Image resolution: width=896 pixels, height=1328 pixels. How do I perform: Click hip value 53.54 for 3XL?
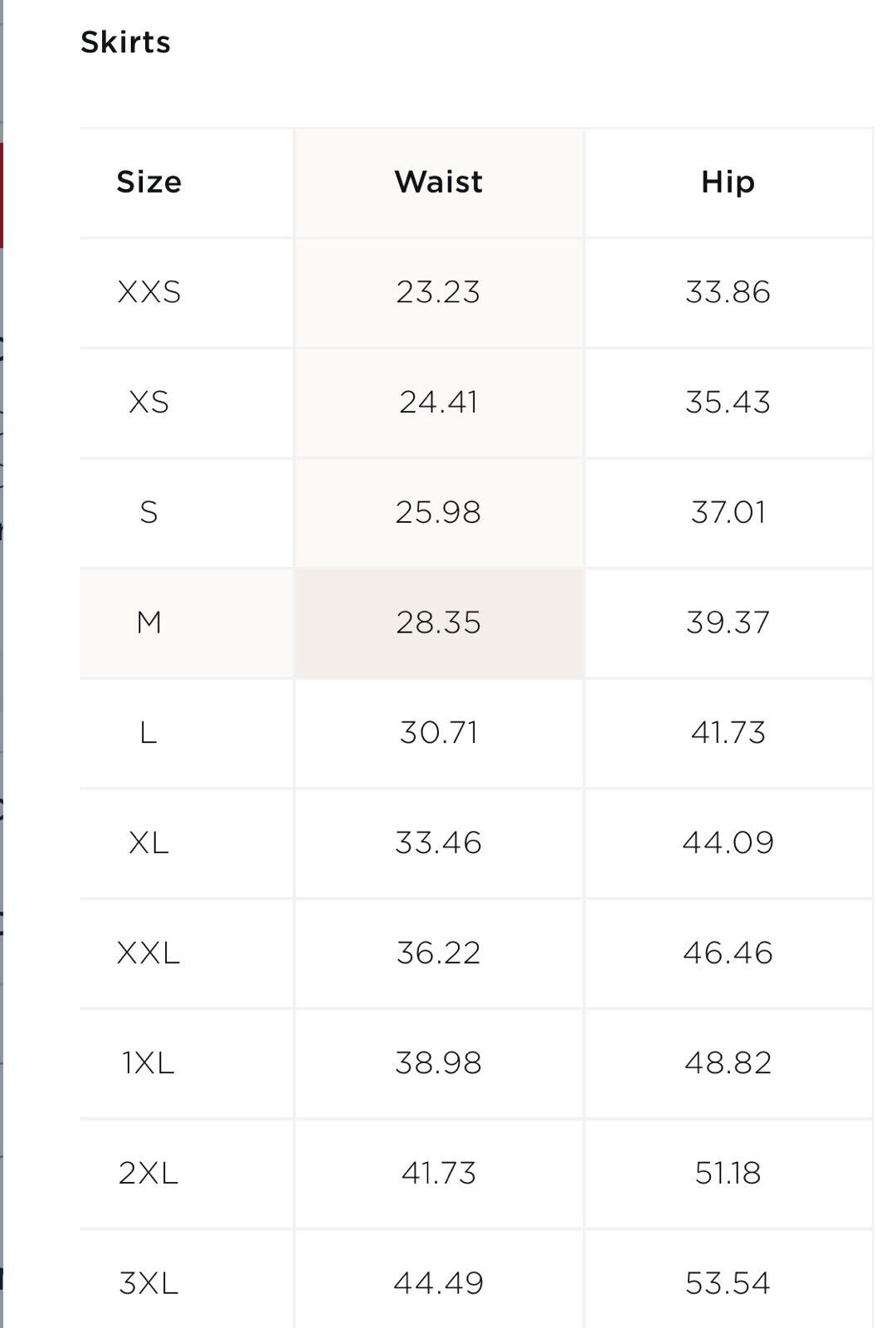pyautogui.click(x=728, y=1284)
